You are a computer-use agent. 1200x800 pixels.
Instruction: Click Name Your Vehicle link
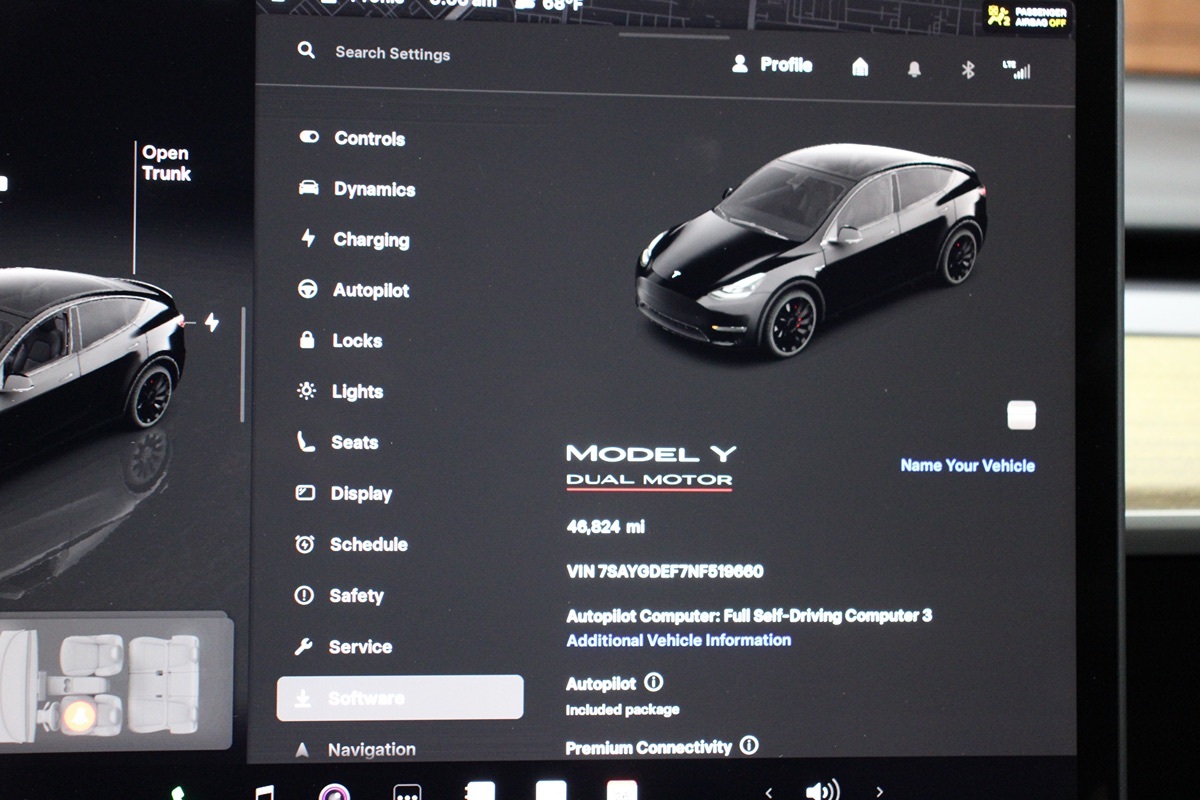(967, 465)
